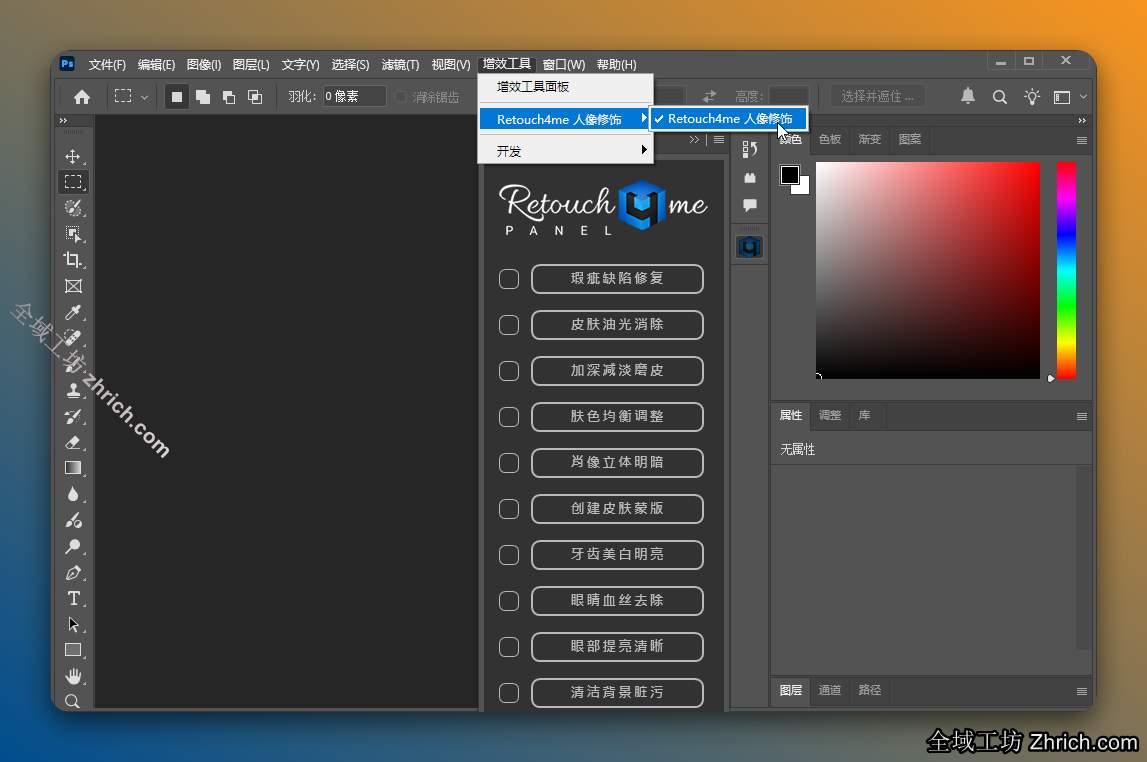Click the Home icon in options bar
Image resolution: width=1147 pixels, height=762 pixels.
click(x=82, y=97)
